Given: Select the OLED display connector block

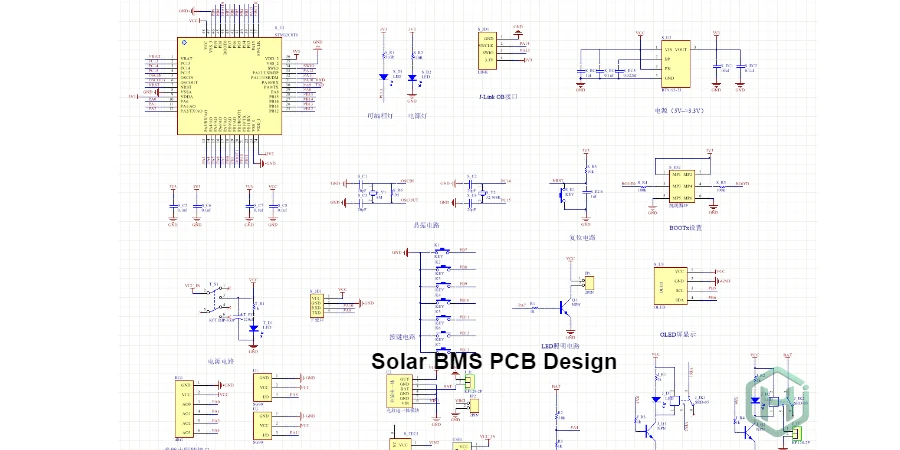Looking at the screenshot, I should [670, 285].
